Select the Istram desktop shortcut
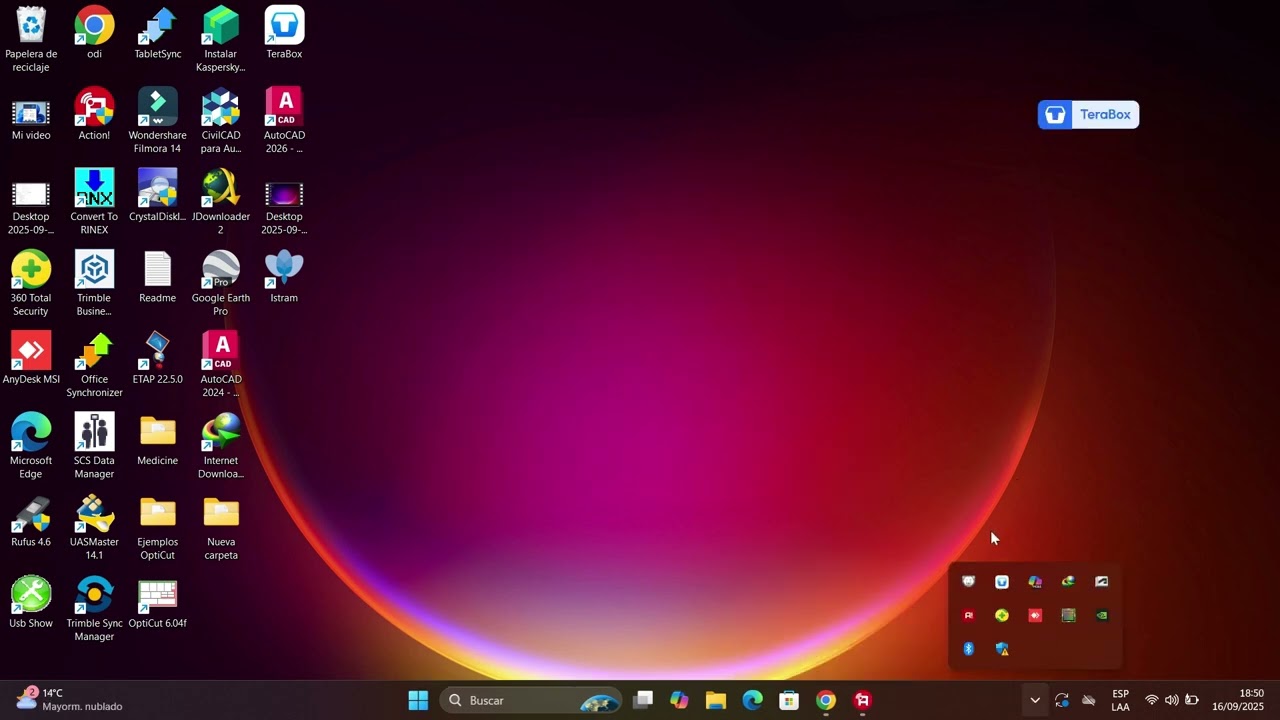 coord(284,277)
